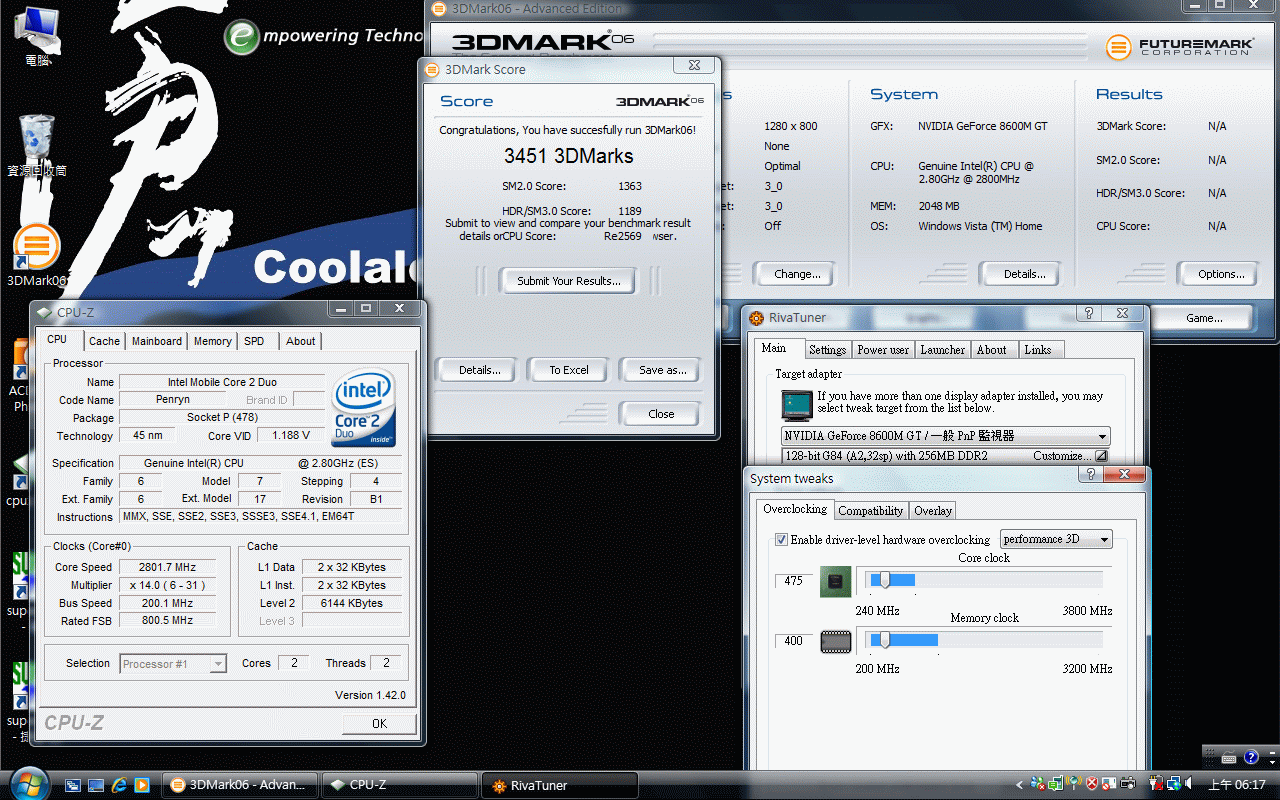This screenshot has width=1280, height=800.
Task: Click Change button in 3DMark06 settings
Action: (x=797, y=274)
